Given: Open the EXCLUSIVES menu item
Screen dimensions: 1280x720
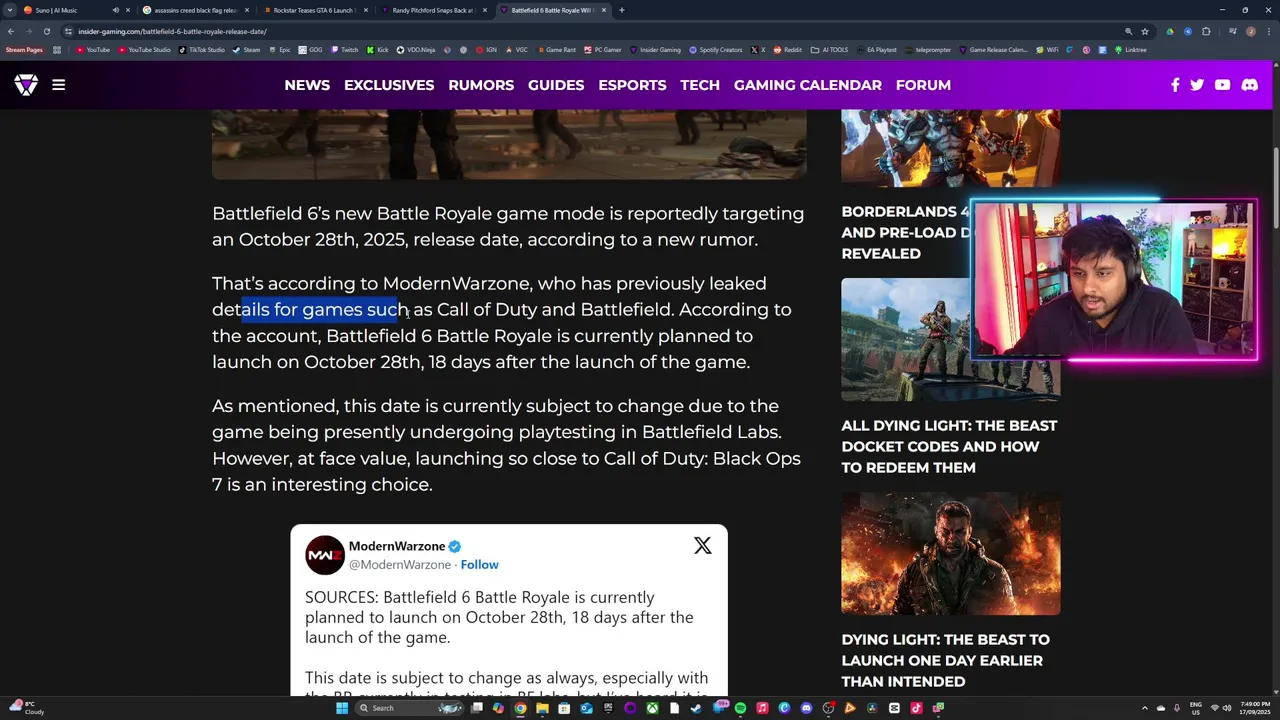Looking at the screenshot, I should 389,85.
